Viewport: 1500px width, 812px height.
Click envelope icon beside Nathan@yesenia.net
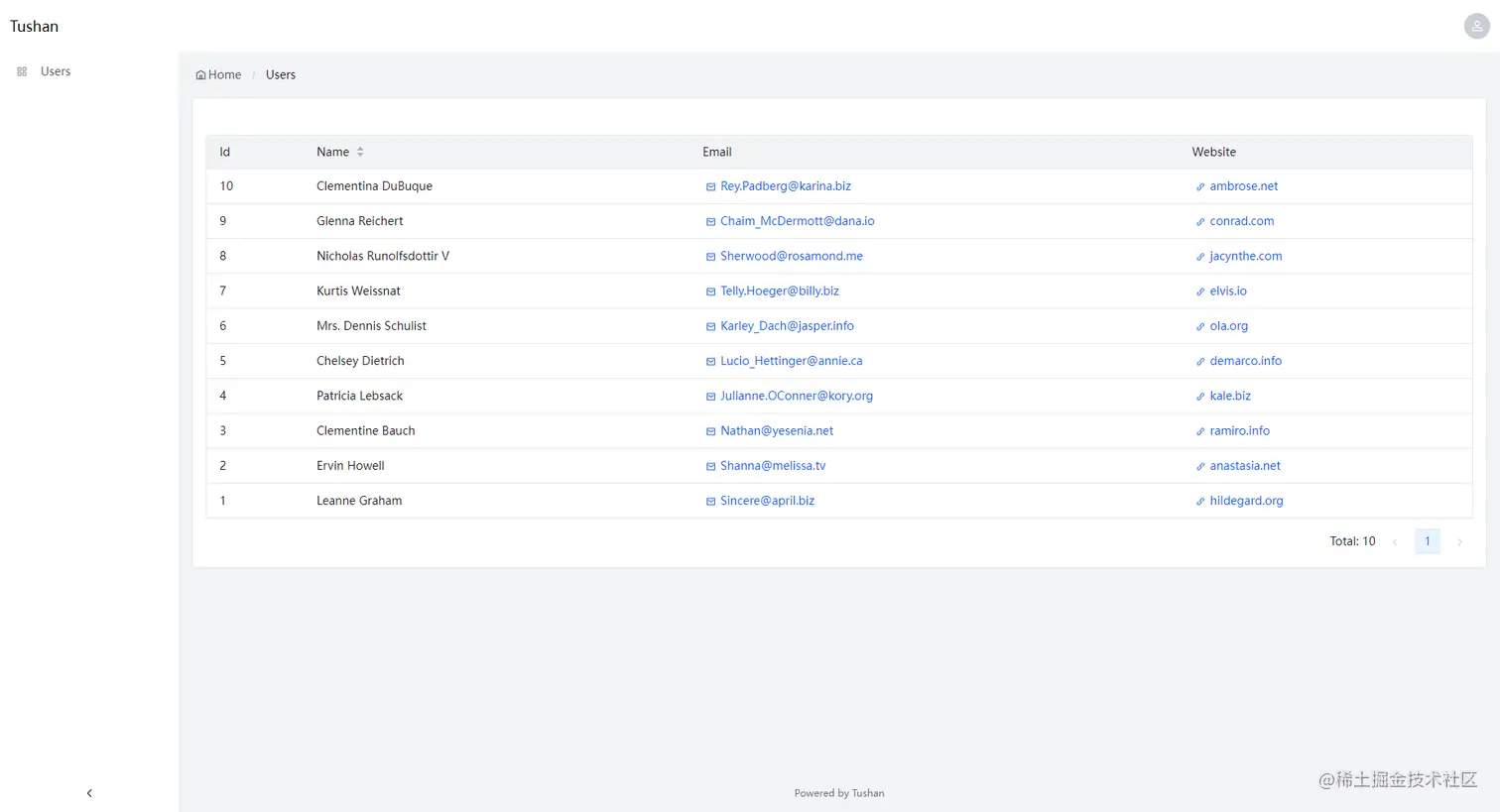pyautogui.click(x=710, y=431)
